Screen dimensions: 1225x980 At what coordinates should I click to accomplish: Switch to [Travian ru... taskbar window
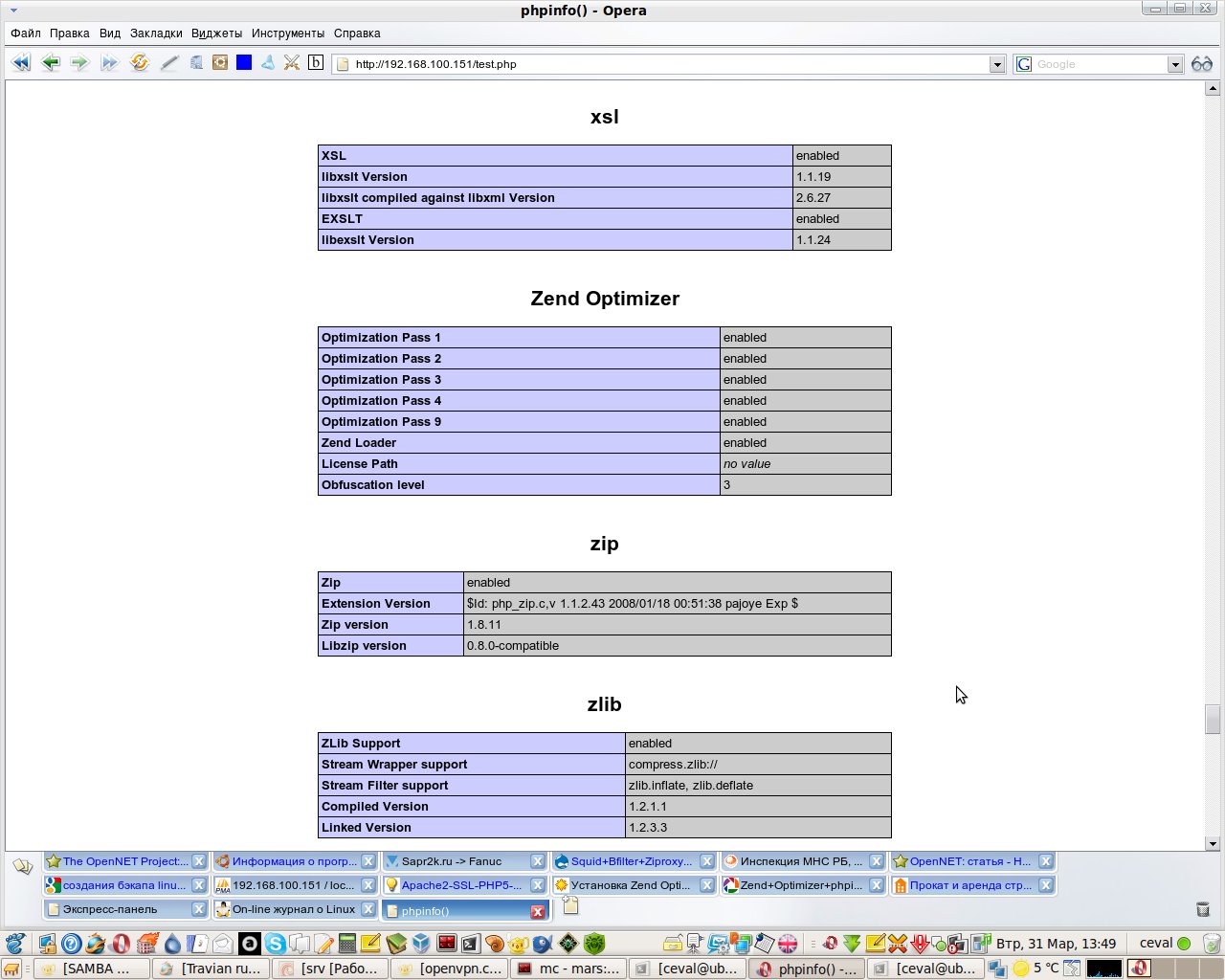(x=212, y=969)
